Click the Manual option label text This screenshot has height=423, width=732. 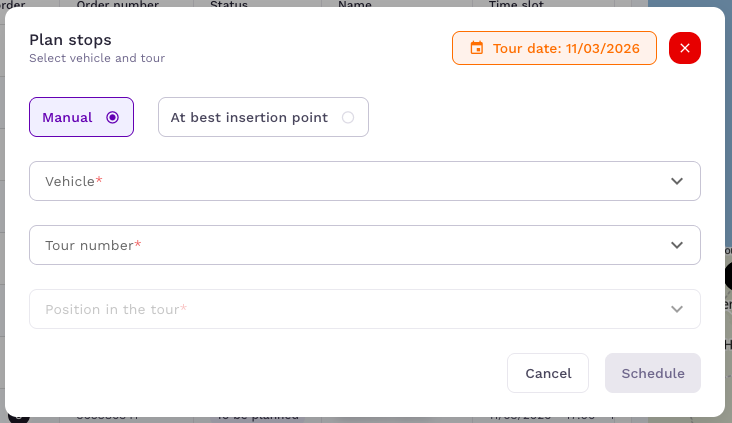click(x=67, y=117)
